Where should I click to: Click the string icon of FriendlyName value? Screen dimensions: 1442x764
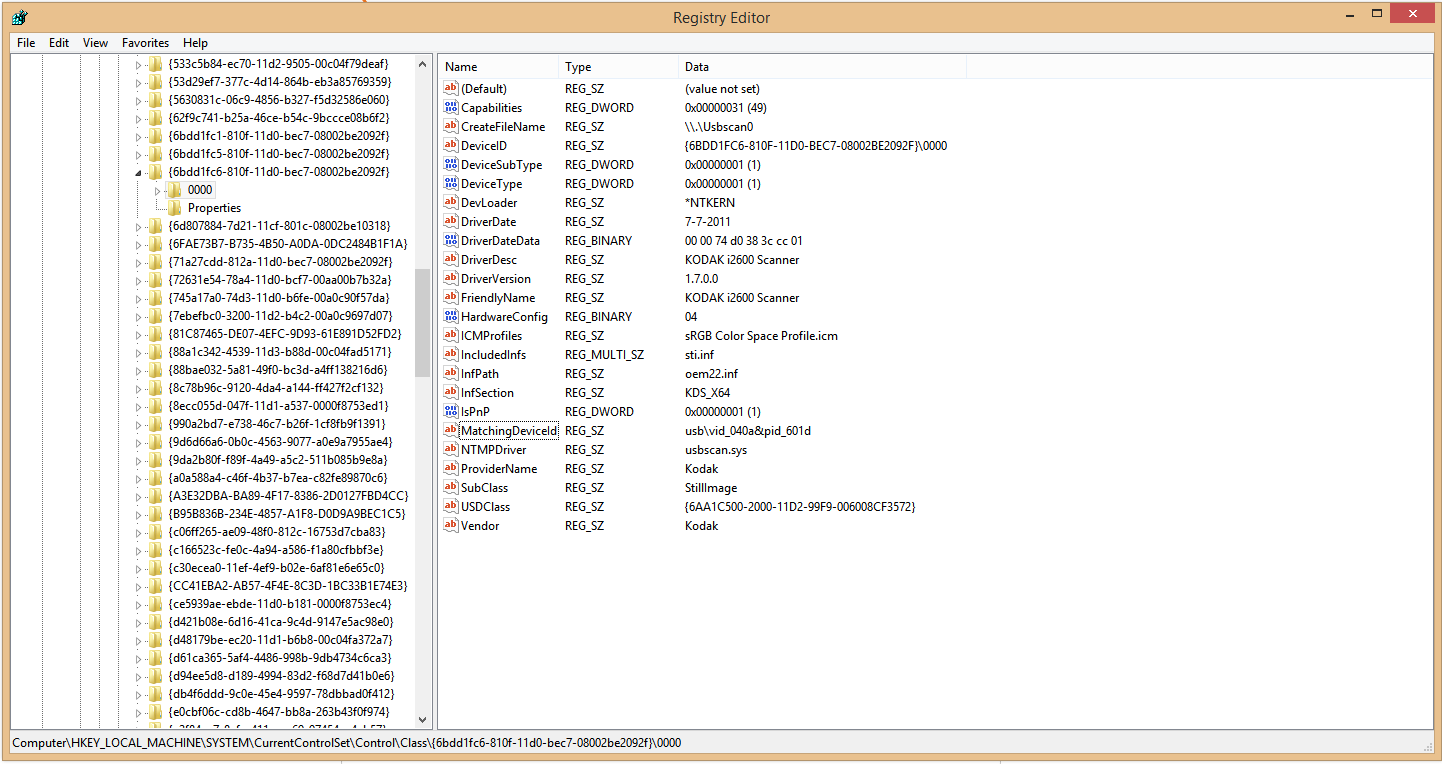(x=450, y=298)
